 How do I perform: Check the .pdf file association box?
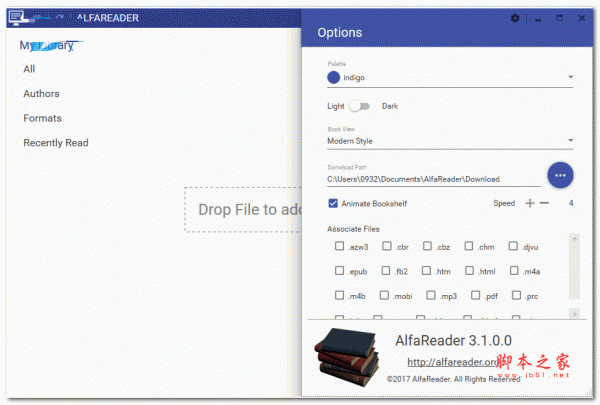476,295
